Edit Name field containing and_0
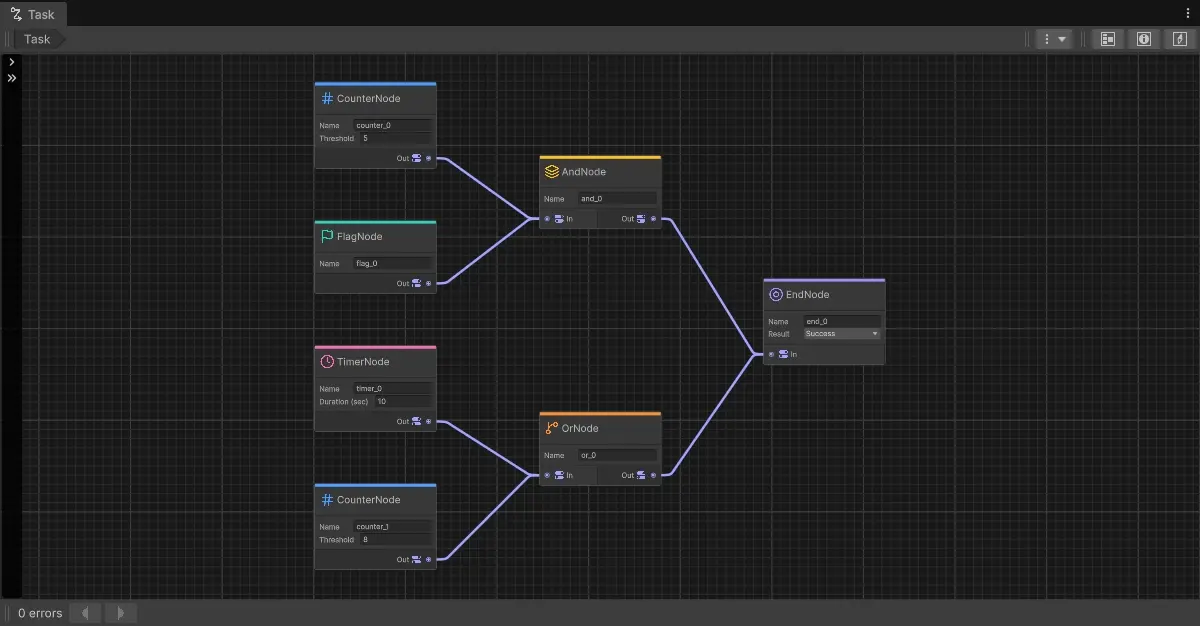 [617, 198]
